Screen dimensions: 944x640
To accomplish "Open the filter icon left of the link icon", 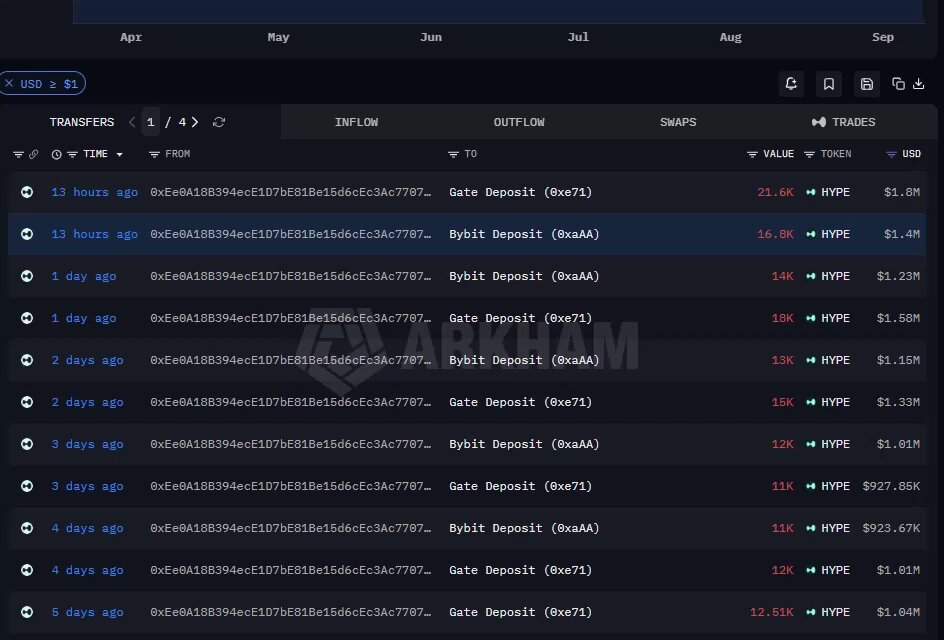I will pyautogui.click(x=18, y=155).
